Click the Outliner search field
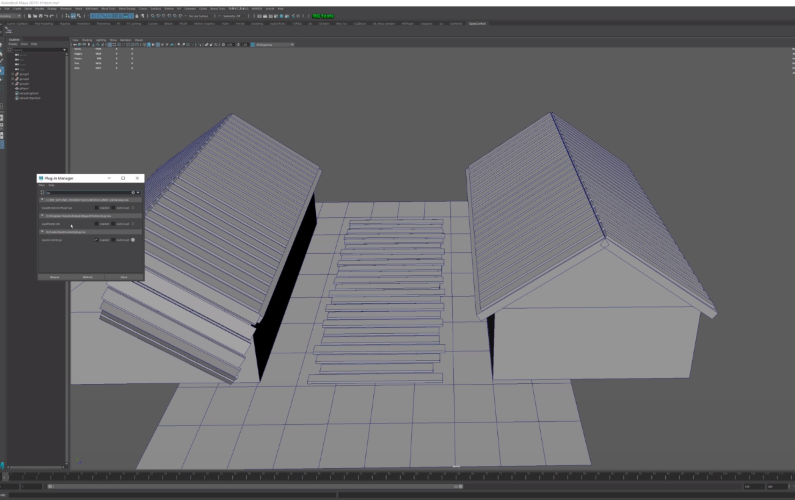This screenshot has width=795, height=500. [39, 50]
